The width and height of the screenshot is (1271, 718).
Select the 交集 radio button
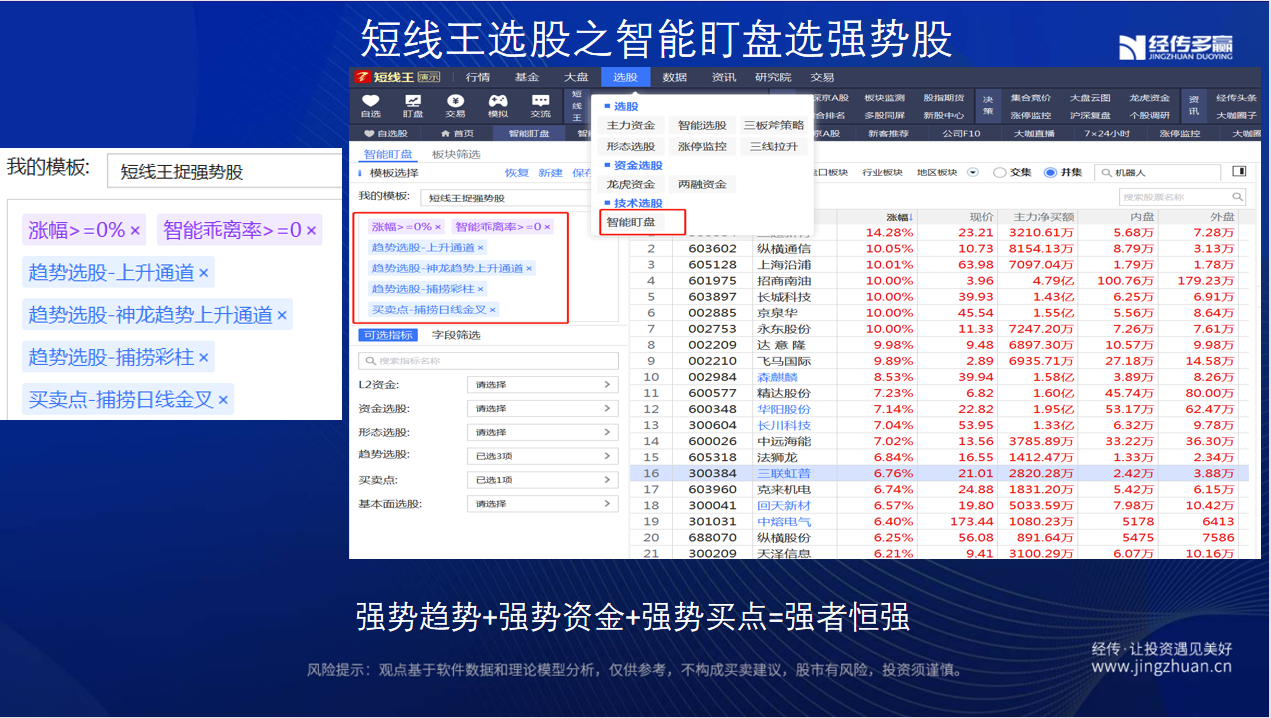pos(999,173)
